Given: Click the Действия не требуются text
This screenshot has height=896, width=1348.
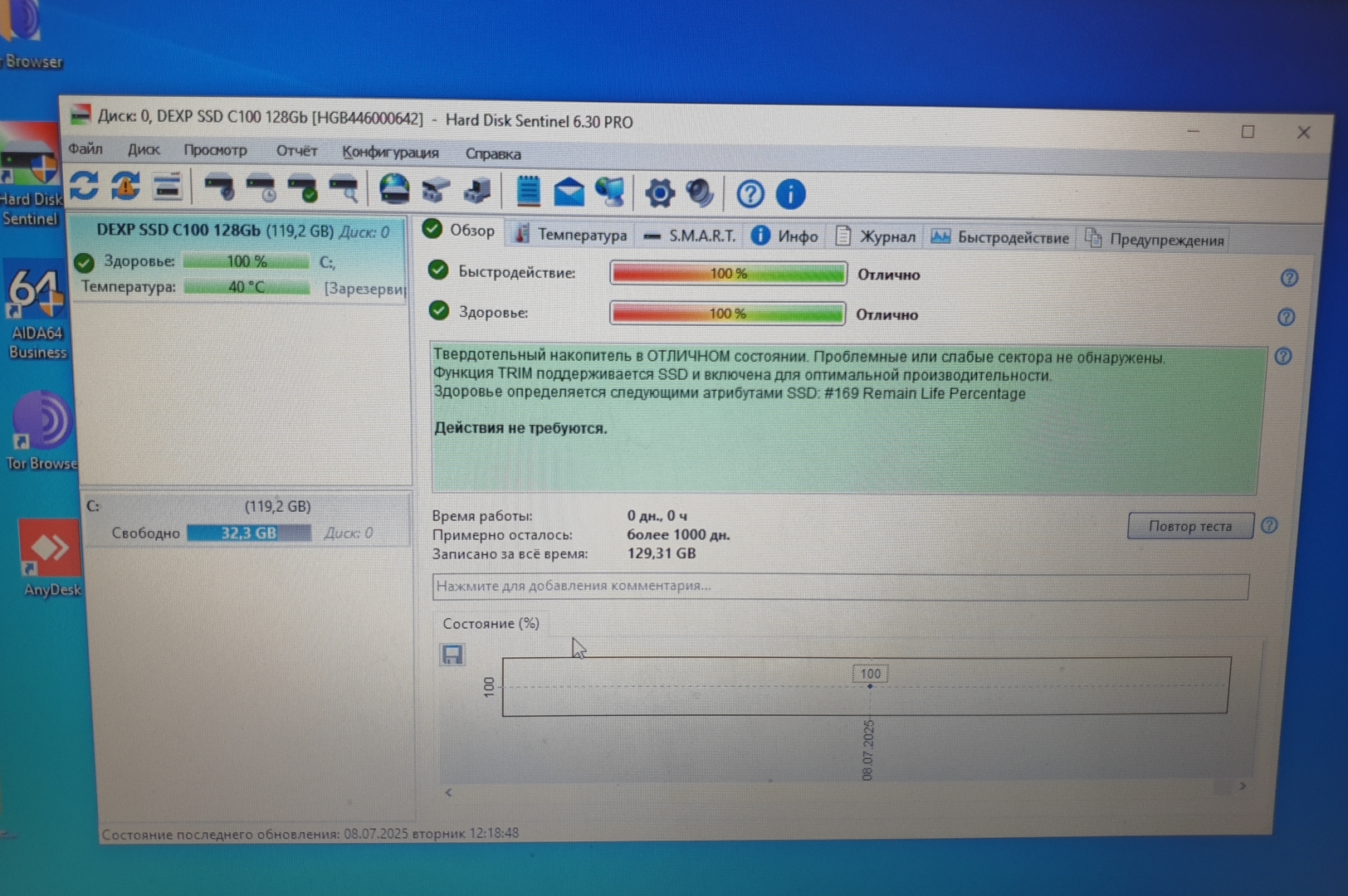Looking at the screenshot, I should click(x=520, y=428).
